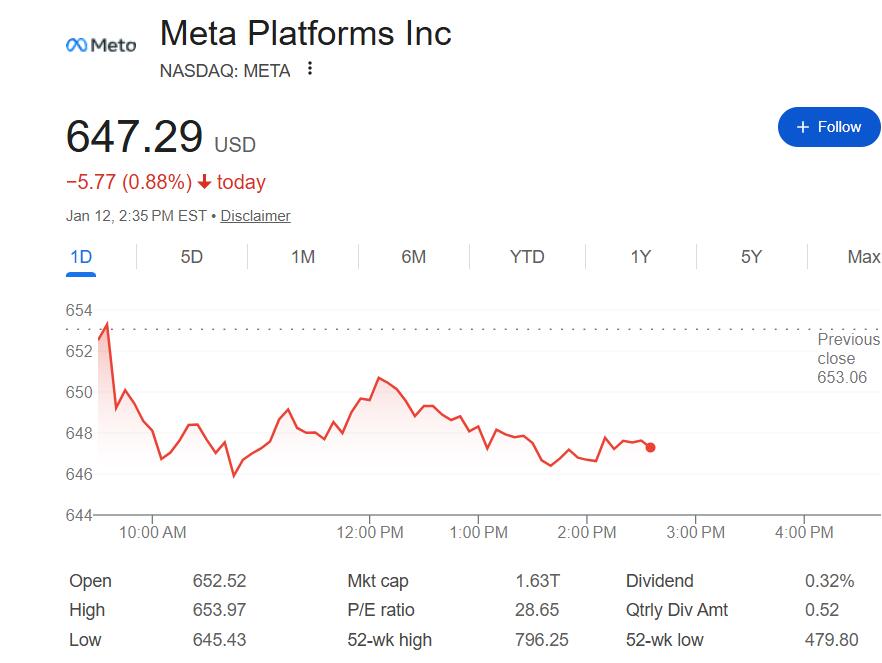Click the Mkt cap value 1.63T

tap(538, 581)
